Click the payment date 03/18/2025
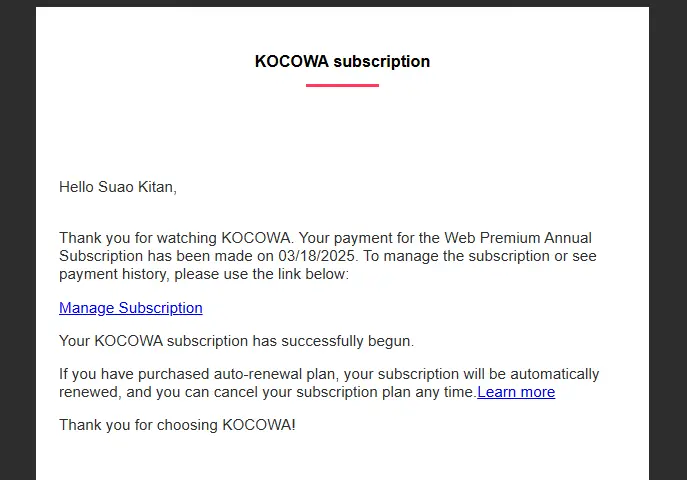Viewport: 687px width, 485px height. (318, 256)
